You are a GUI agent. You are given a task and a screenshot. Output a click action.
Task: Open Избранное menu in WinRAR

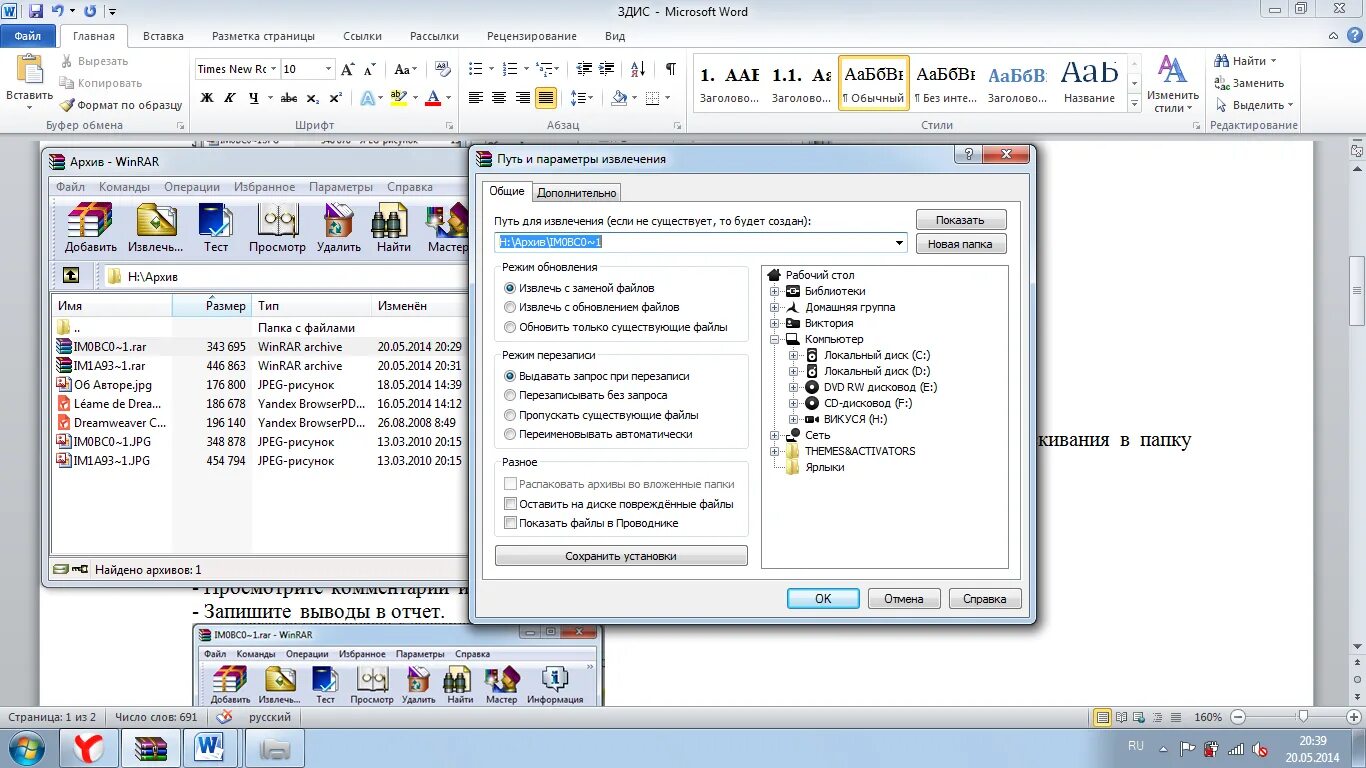[265, 187]
